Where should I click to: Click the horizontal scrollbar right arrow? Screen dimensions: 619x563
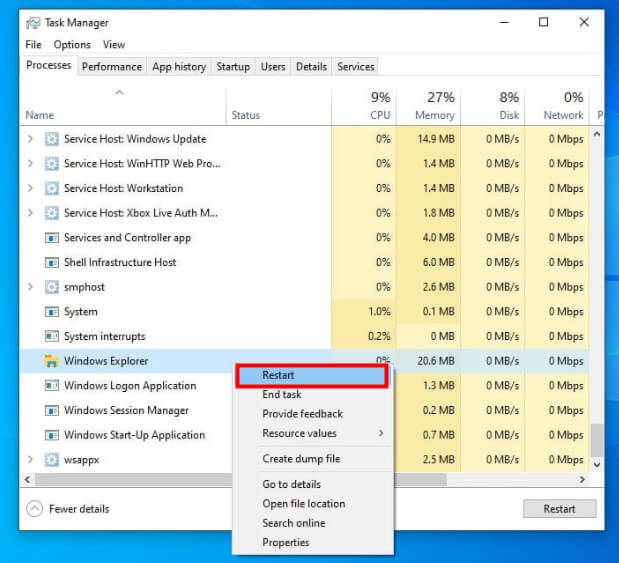pos(582,479)
